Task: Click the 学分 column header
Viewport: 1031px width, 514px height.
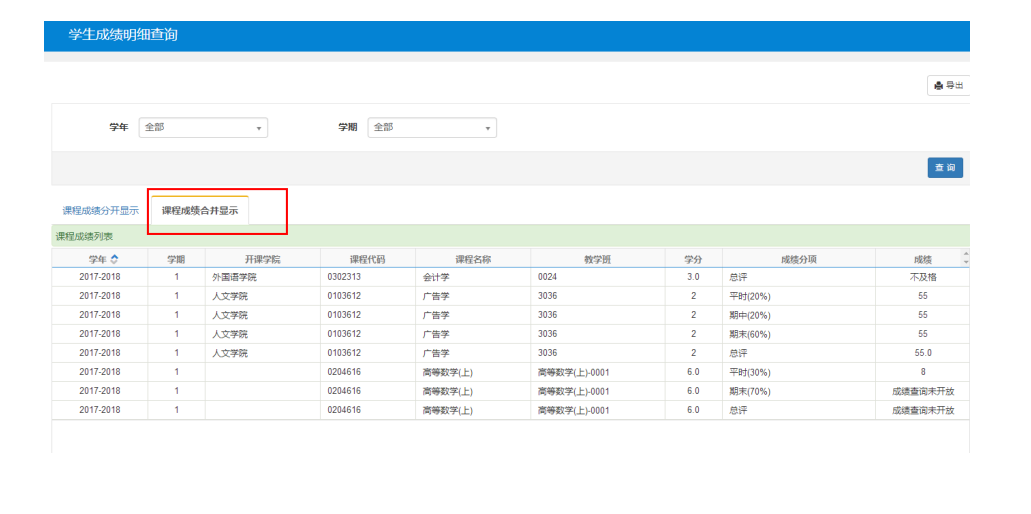Action: tap(693, 259)
